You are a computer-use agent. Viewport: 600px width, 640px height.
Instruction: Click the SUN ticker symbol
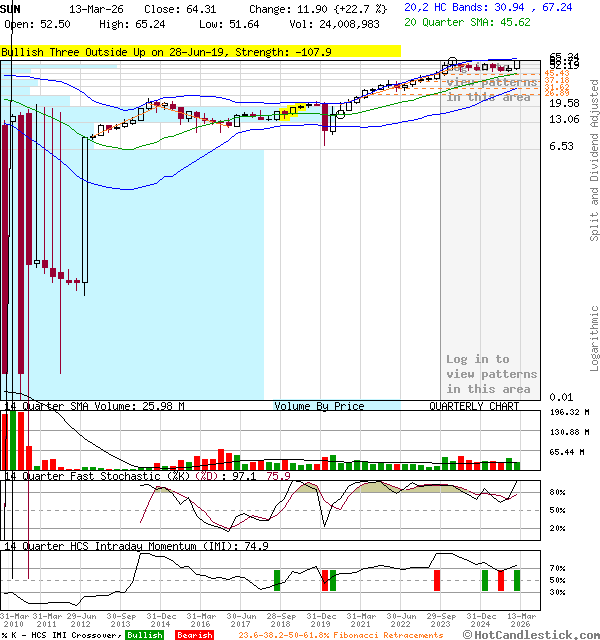[12, 8]
